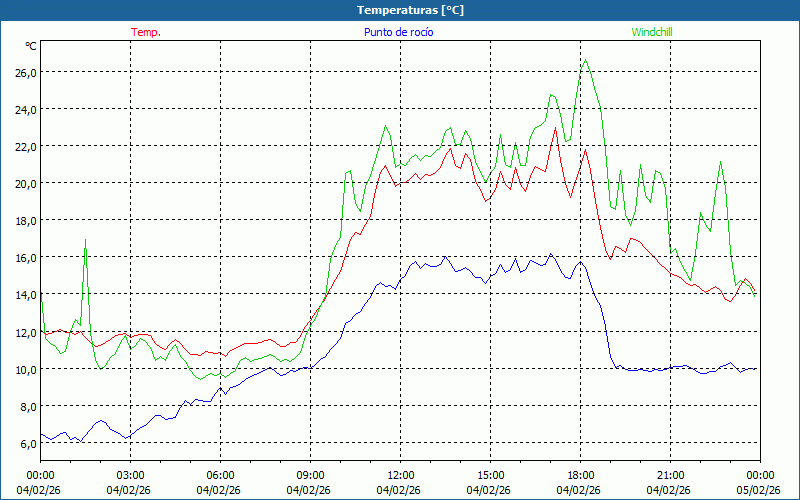Click the °C unit label above the y-axis
800x500 pixels.
pos(30,46)
